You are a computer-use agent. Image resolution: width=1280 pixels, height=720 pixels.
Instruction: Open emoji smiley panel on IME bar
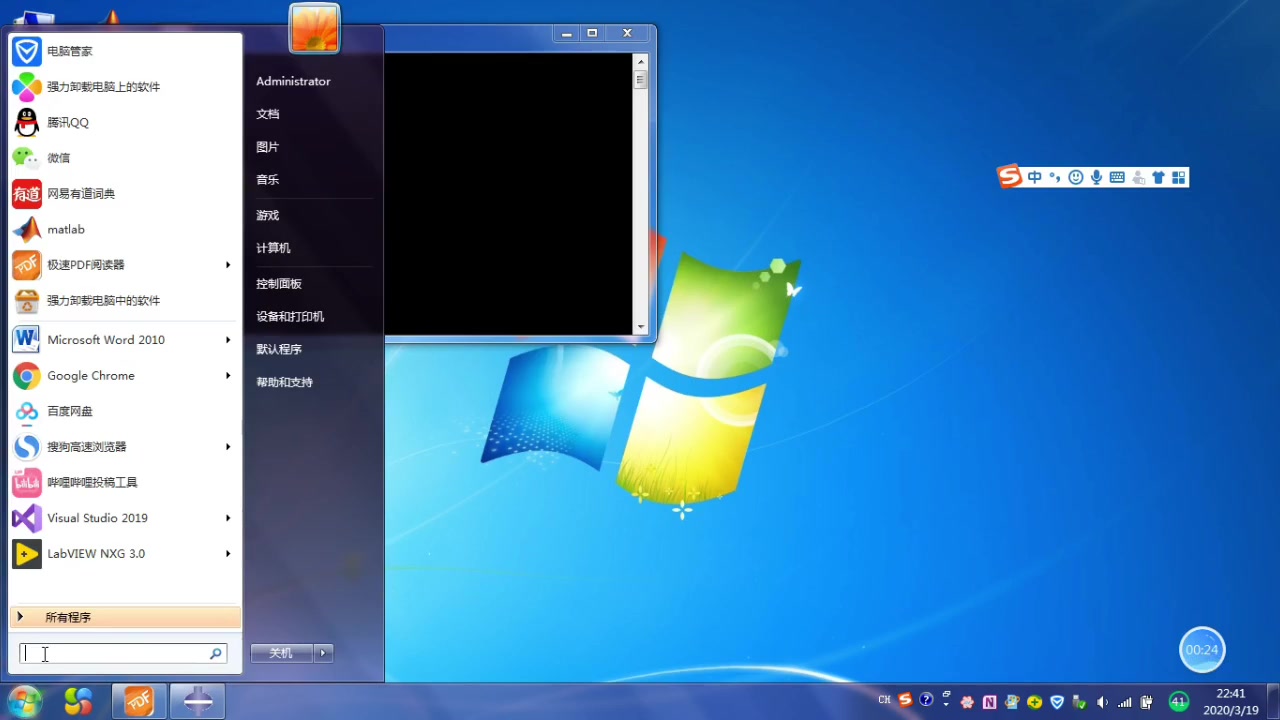point(1076,177)
